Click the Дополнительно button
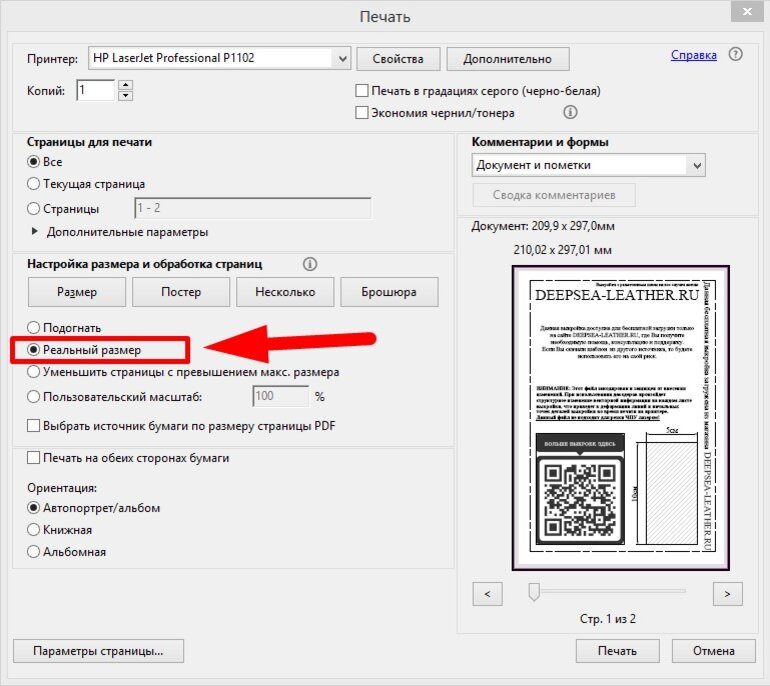Image resolution: width=770 pixels, height=686 pixels. (508, 59)
